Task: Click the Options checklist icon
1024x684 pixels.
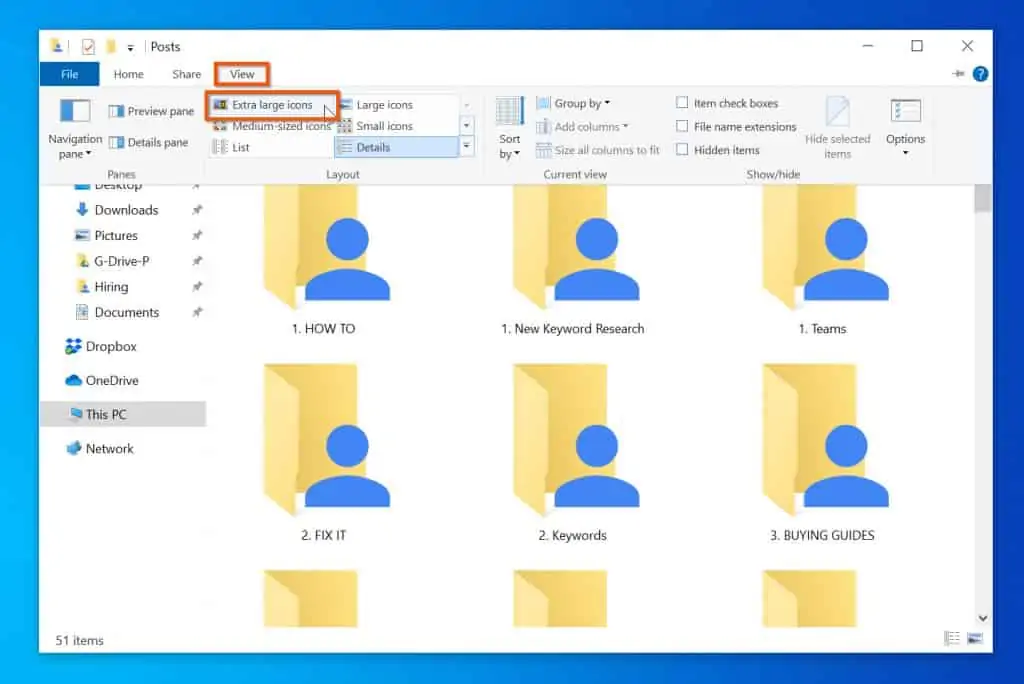Action: tap(905, 111)
